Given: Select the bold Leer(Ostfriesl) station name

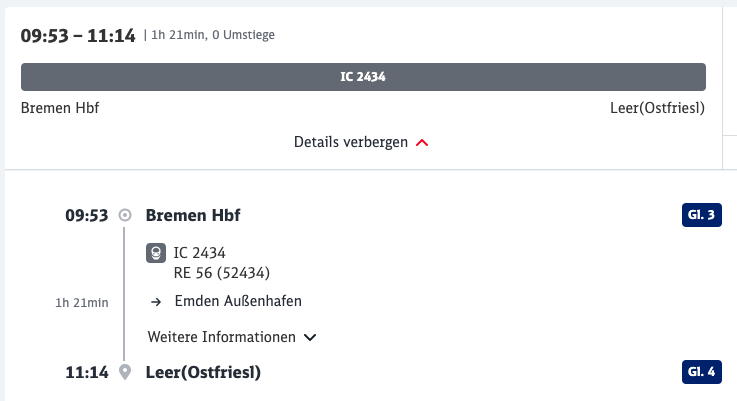Looking at the screenshot, I should (203, 373).
